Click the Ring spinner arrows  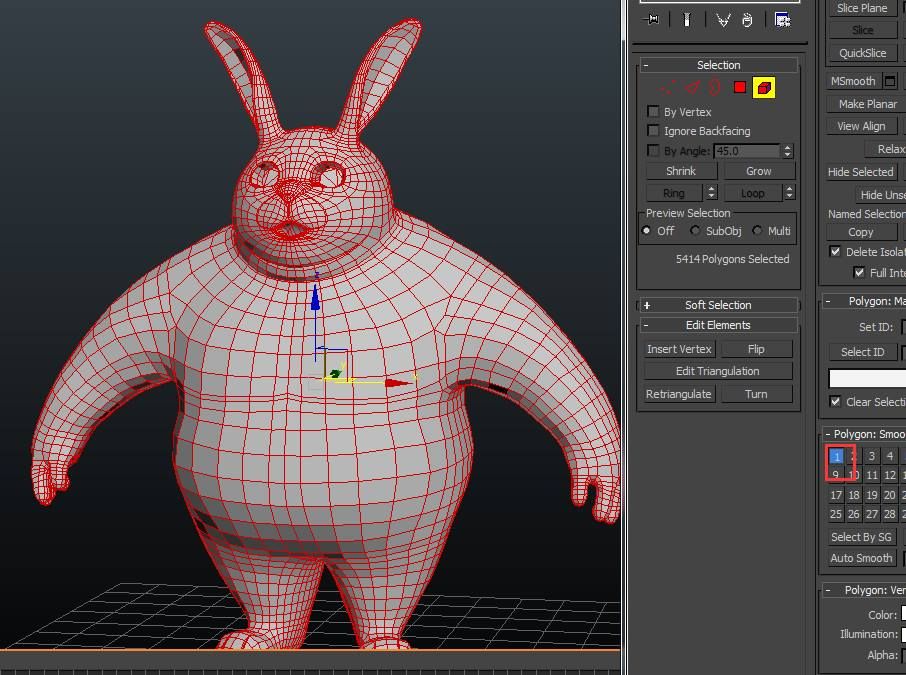pos(711,192)
